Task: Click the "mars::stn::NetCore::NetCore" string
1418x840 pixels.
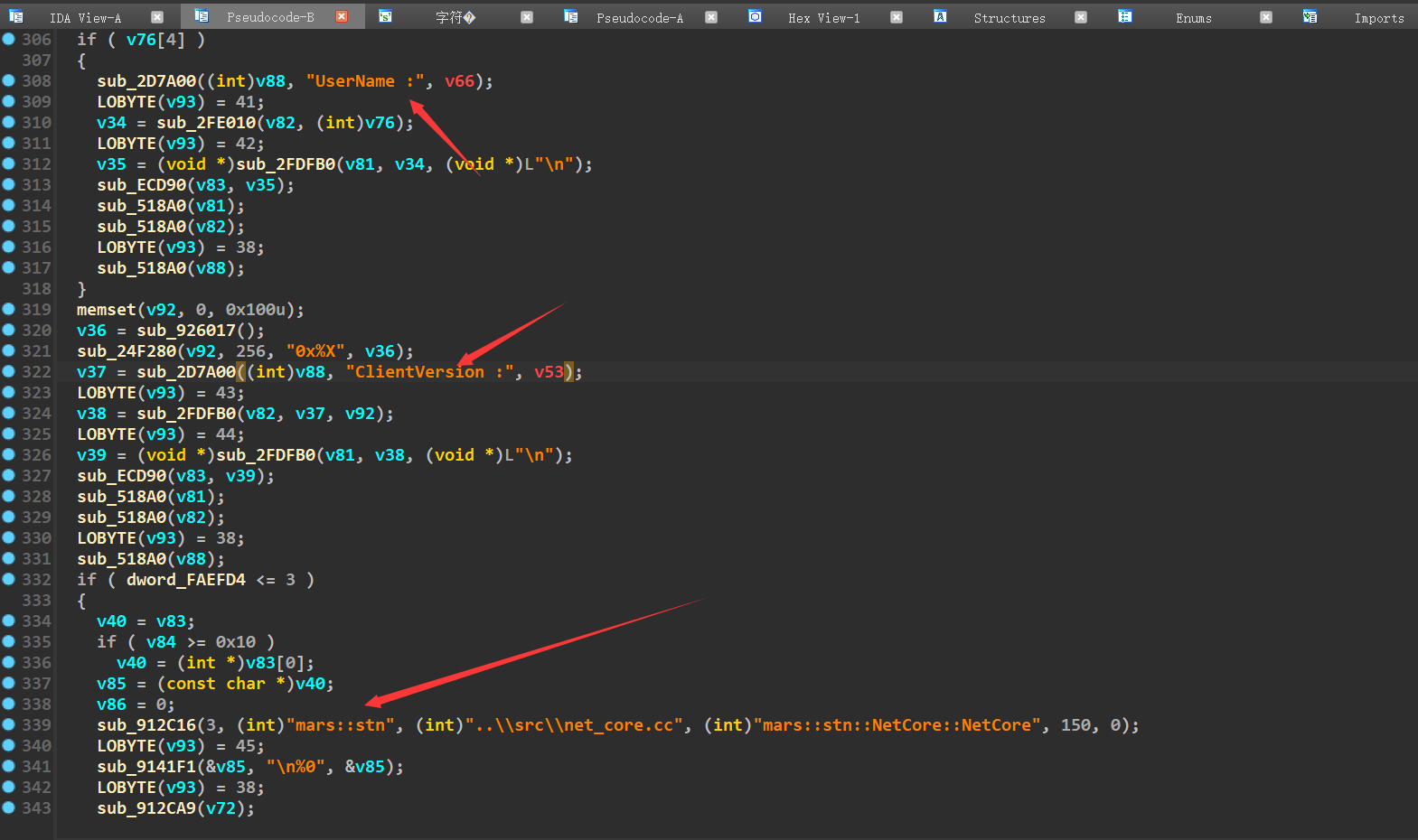Action: (897, 725)
